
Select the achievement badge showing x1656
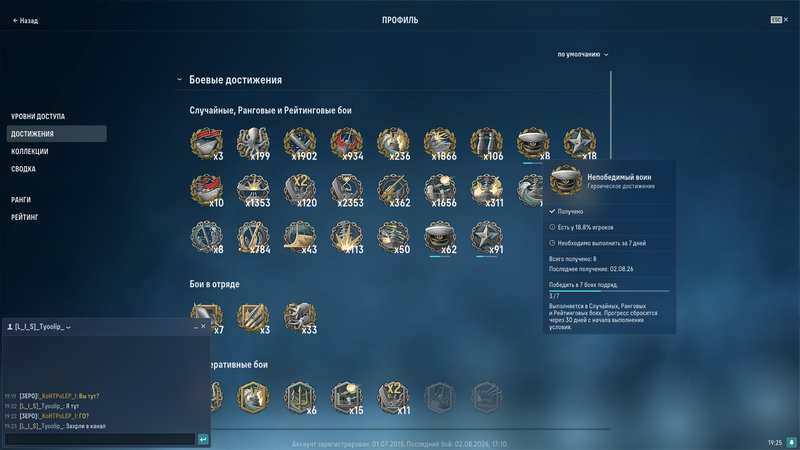click(x=440, y=190)
